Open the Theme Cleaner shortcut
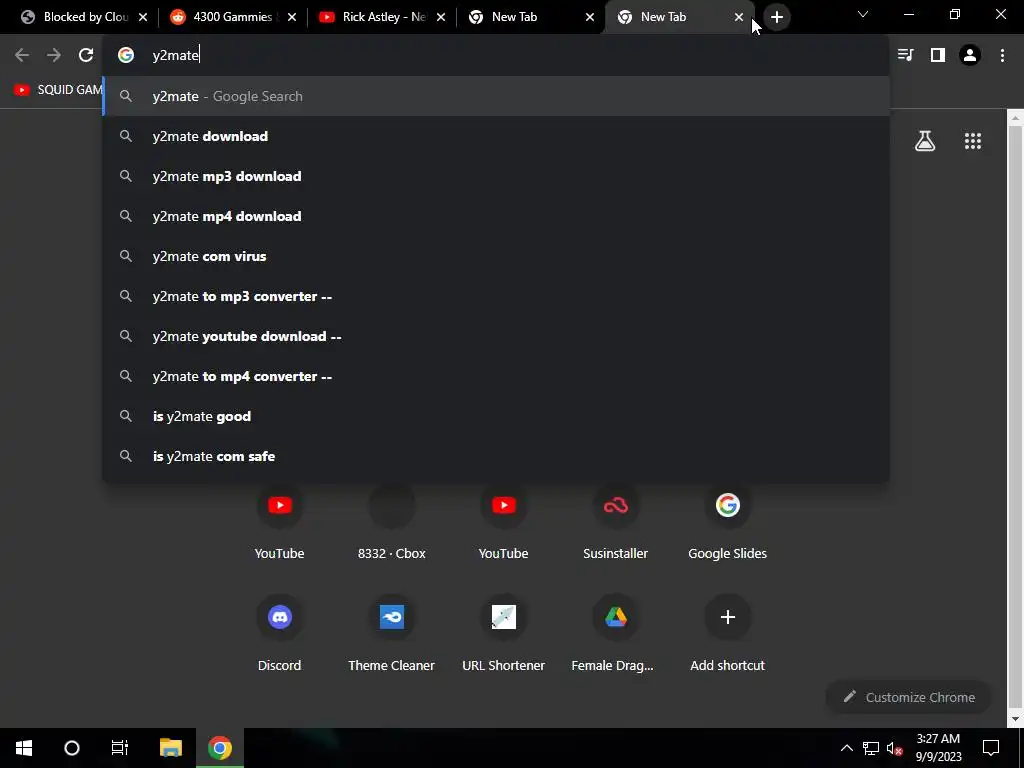This screenshot has width=1024, height=768. [391, 635]
